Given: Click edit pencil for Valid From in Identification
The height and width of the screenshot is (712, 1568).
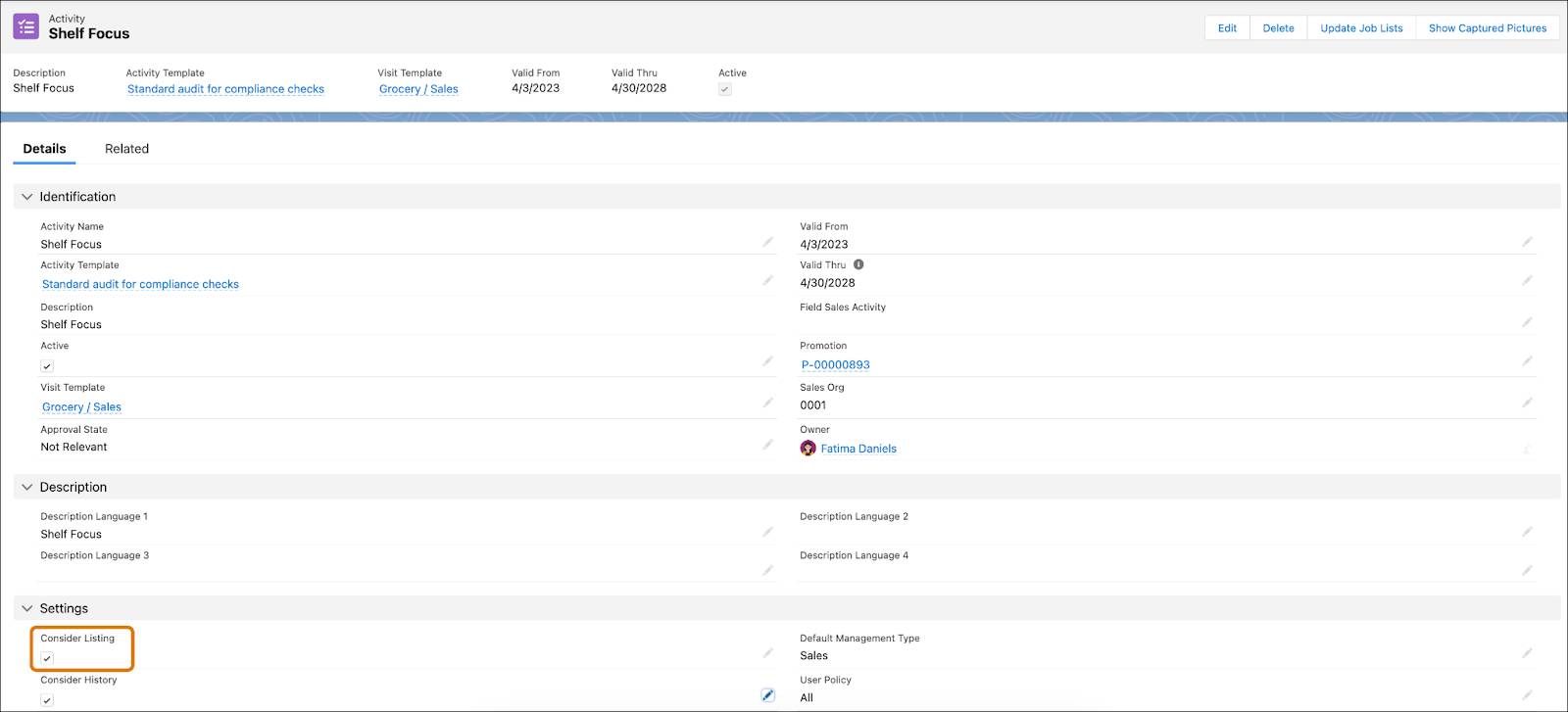Looking at the screenshot, I should [1527, 242].
